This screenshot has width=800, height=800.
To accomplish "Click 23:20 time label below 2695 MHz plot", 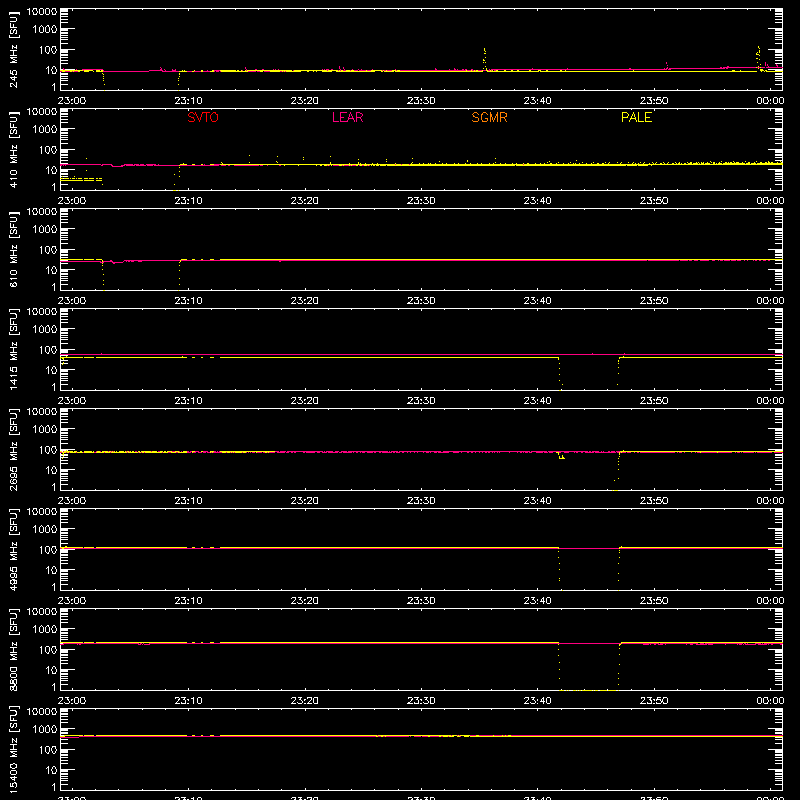I will 305,501.
